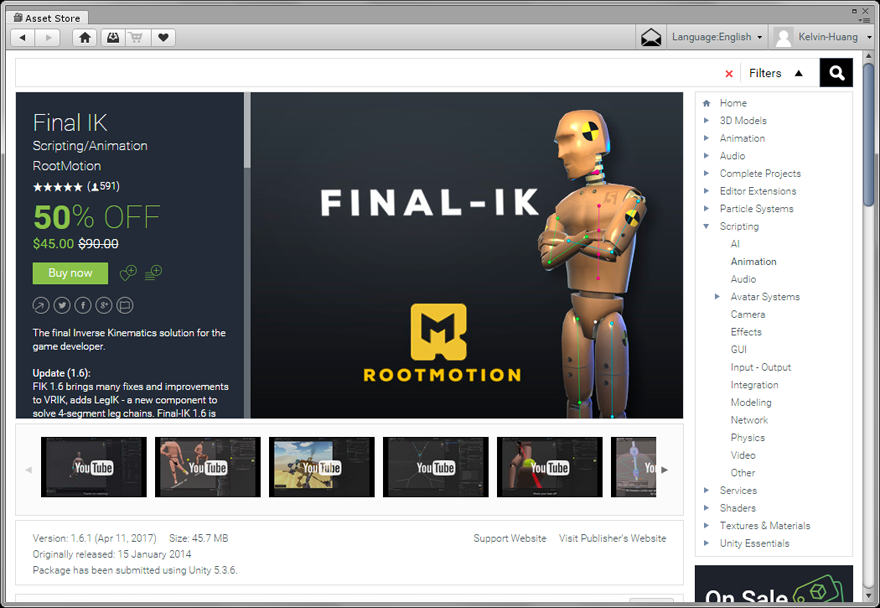
Task: Click the magnifier search button
Action: point(836,73)
